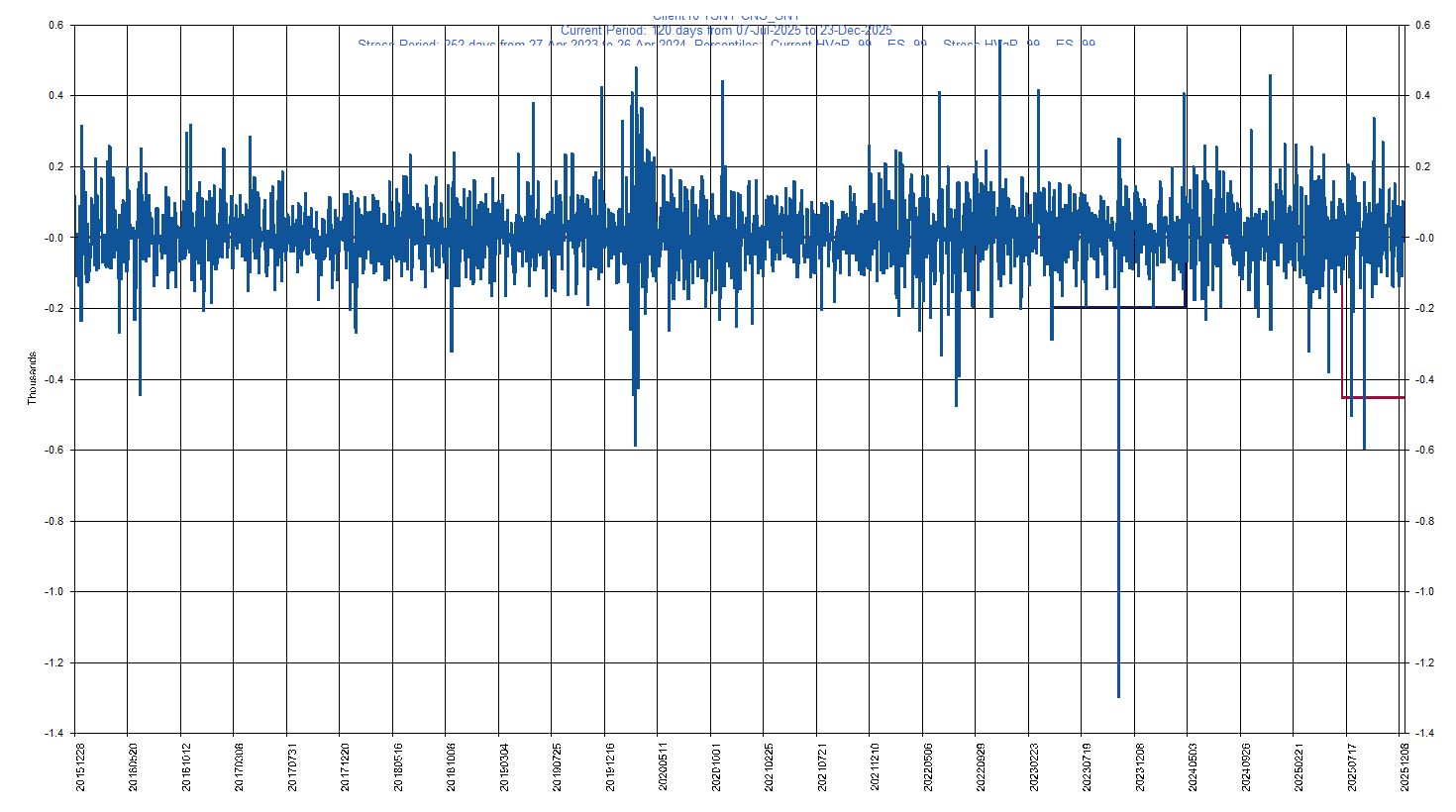
Task: Click the right axis -0.6 value label
Action: [1422, 450]
